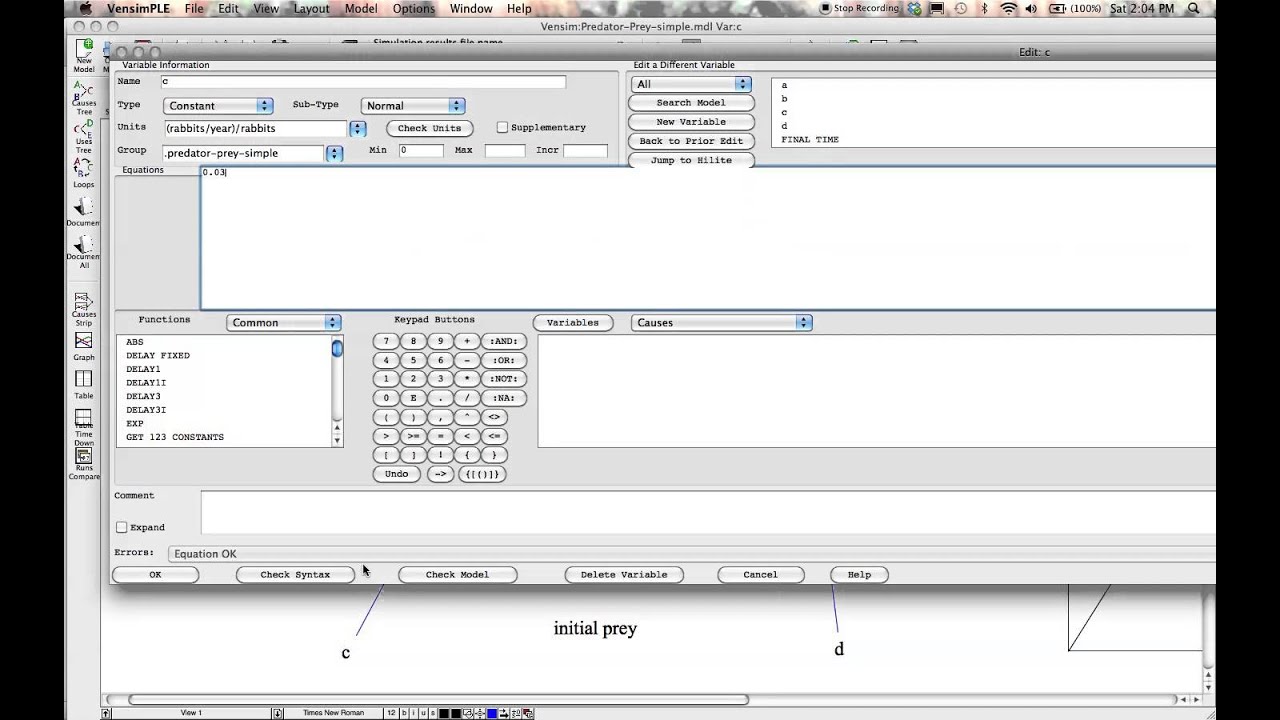Click the :AND: keypad button
Viewport: 1280px width, 720px height.
click(x=504, y=341)
